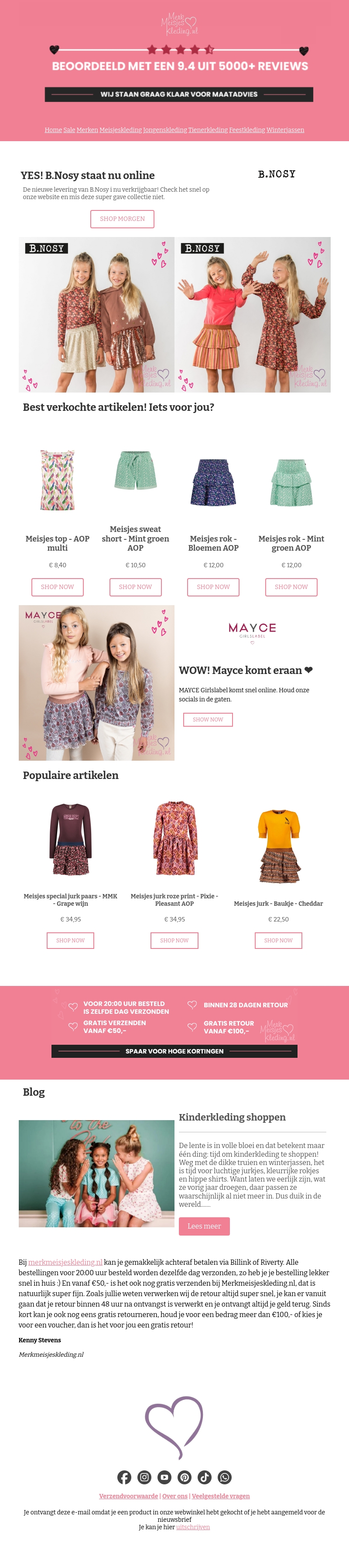The image size is (349, 1568).
Task: Open the Facebook social icon
Action: pyautogui.click(x=124, y=1477)
